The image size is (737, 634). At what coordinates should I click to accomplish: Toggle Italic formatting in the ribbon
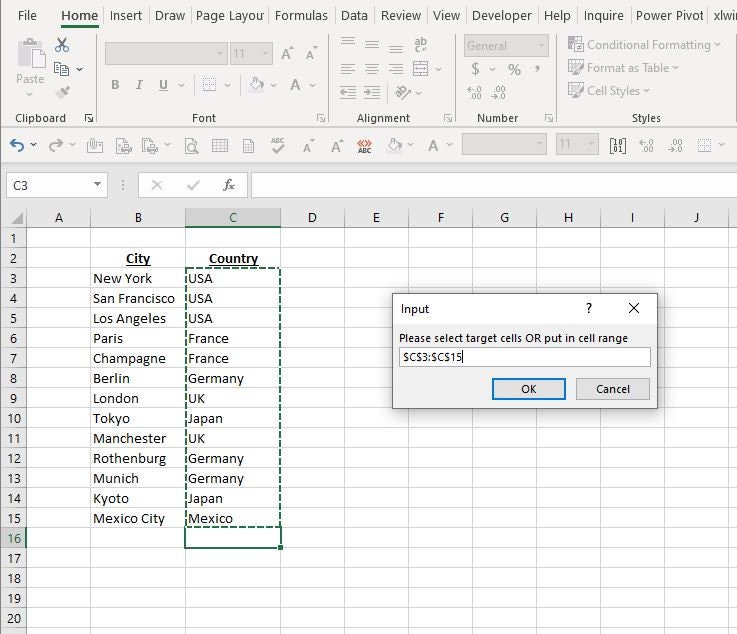[139, 85]
